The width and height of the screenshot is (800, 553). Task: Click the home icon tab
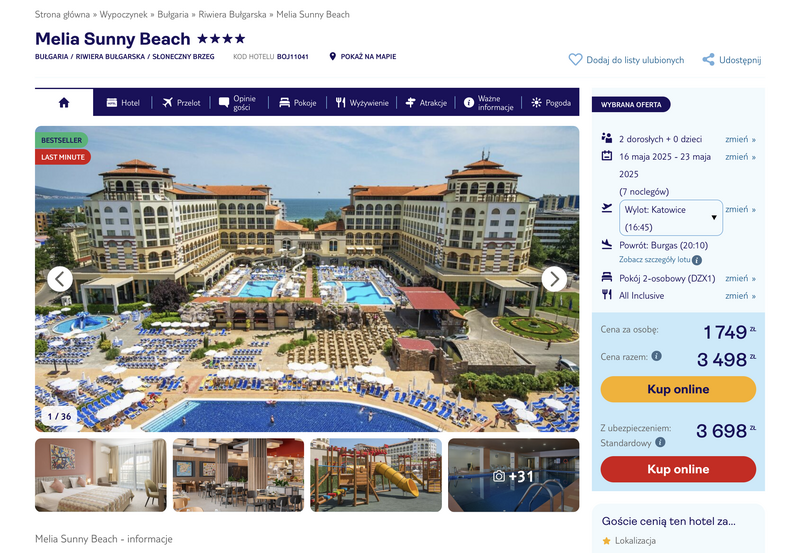(64, 103)
